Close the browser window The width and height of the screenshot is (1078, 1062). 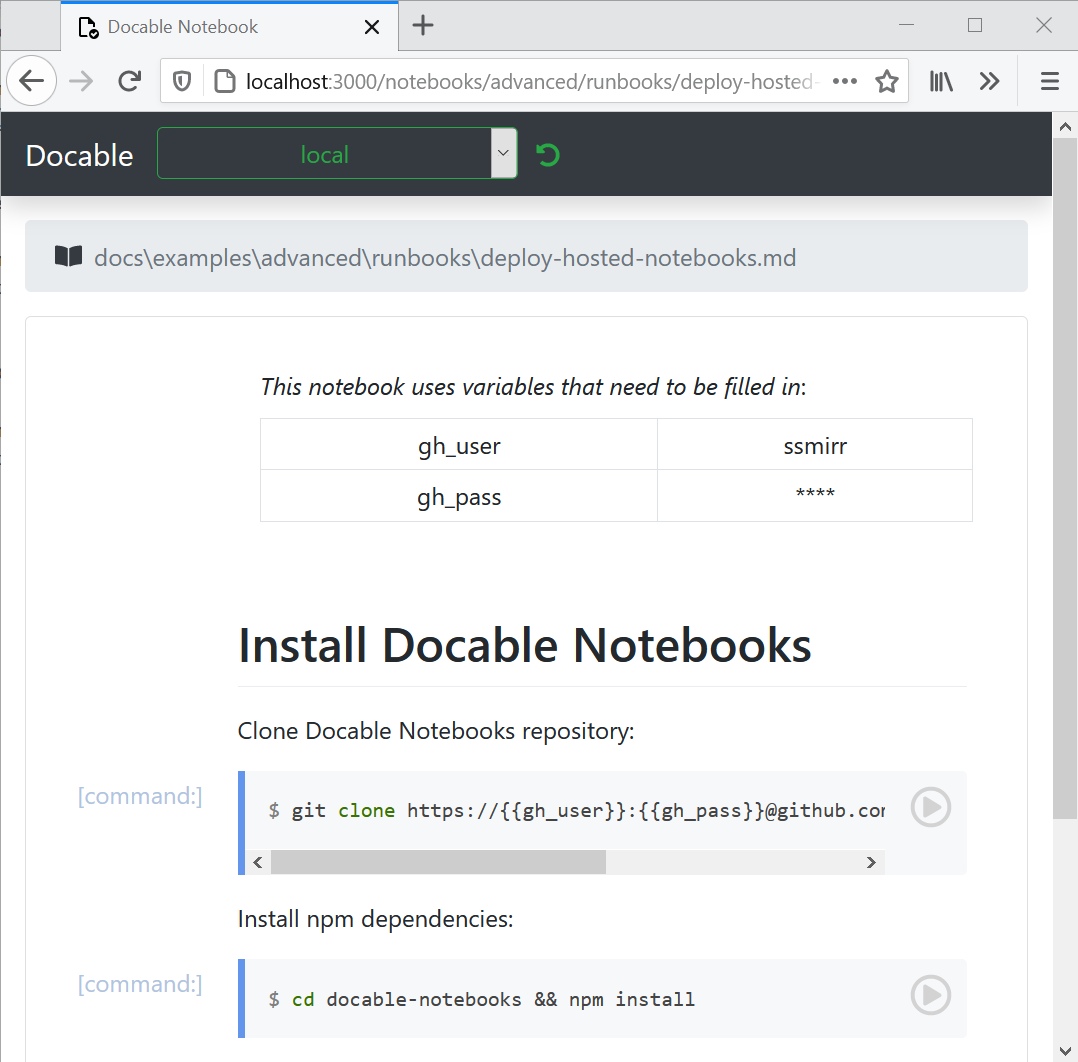pyautogui.click(x=1043, y=25)
